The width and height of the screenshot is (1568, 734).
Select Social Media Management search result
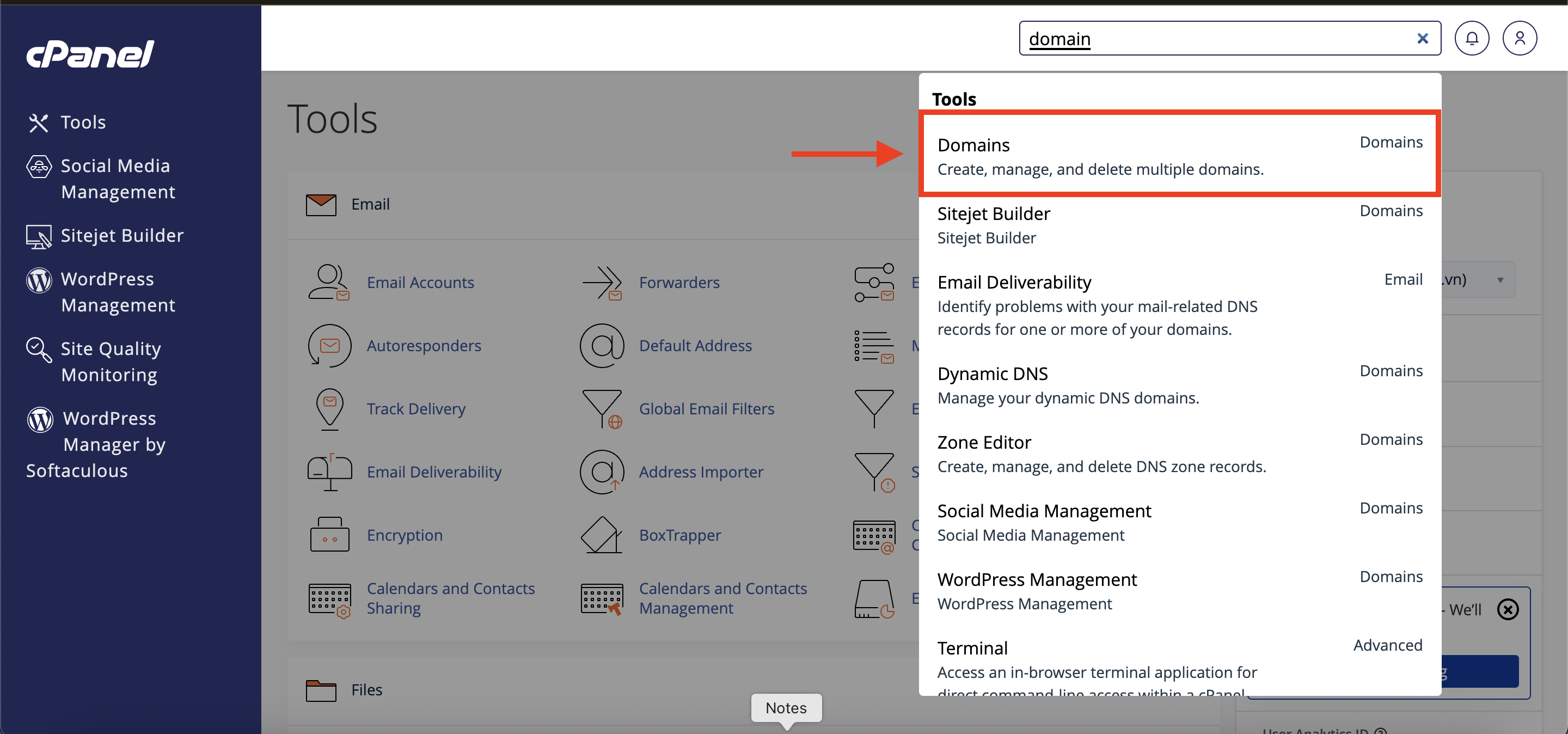coord(1180,523)
